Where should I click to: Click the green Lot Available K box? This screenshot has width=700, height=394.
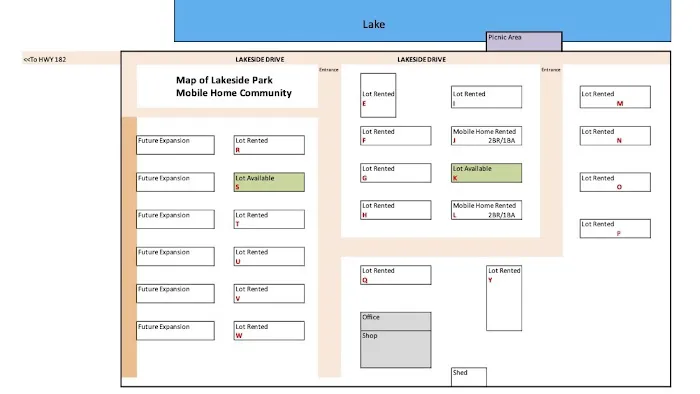(x=486, y=173)
